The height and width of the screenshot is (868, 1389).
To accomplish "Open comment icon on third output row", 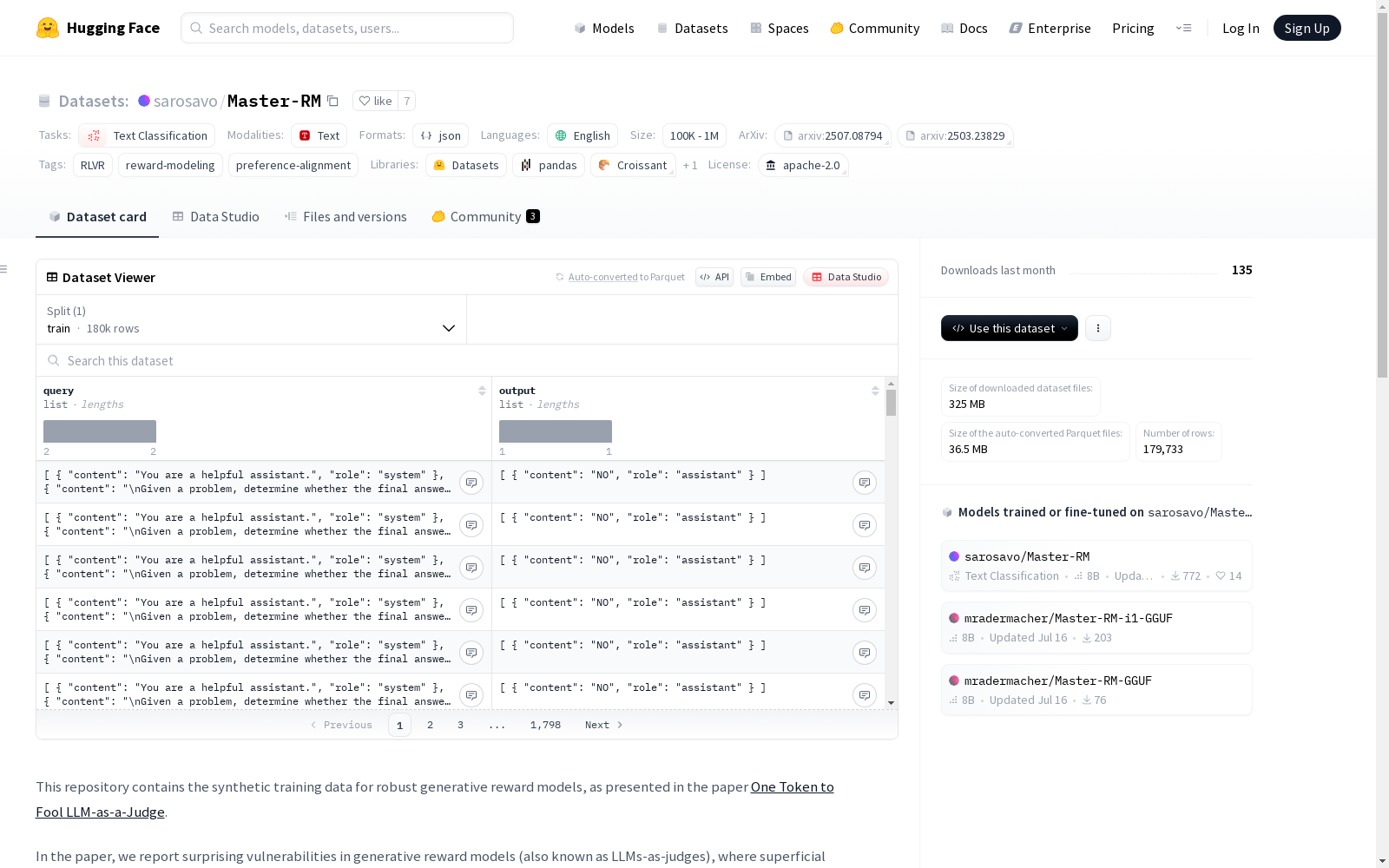I will point(865,568).
